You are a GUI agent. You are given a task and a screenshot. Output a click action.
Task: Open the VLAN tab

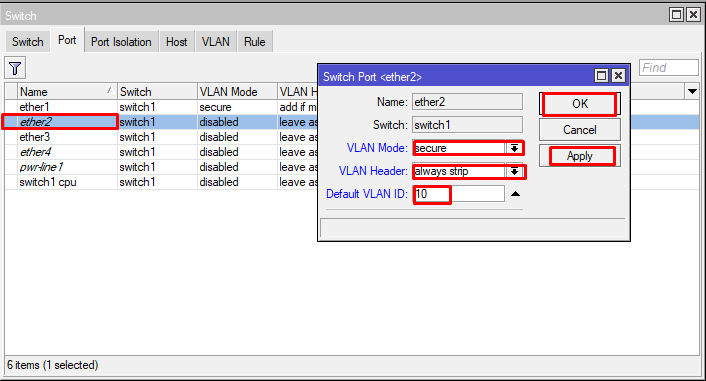pos(216,42)
